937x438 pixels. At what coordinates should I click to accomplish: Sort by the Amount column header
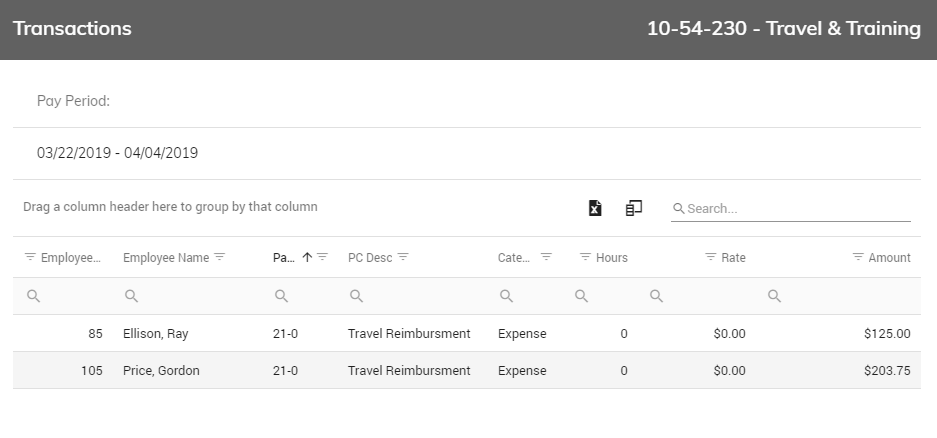(889, 258)
